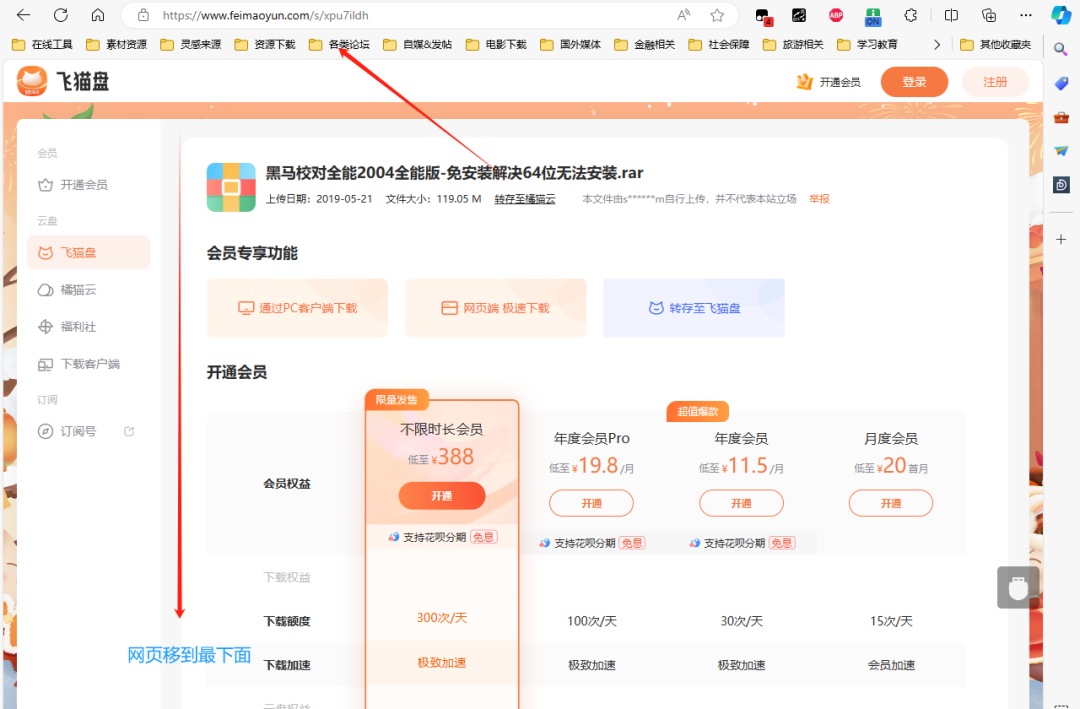1080x709 pixels.
Task: Click 开通 under 年度会员Pro
Action: tap(591, 503)
